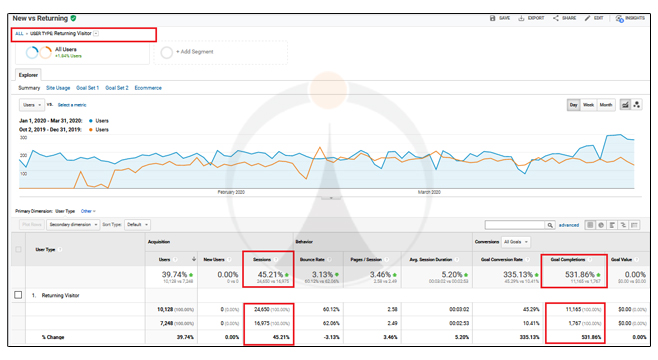The width and height of the screenshot is (658, 360).
Task: Click the sort arrow in Users column
Action: (193, 259)
